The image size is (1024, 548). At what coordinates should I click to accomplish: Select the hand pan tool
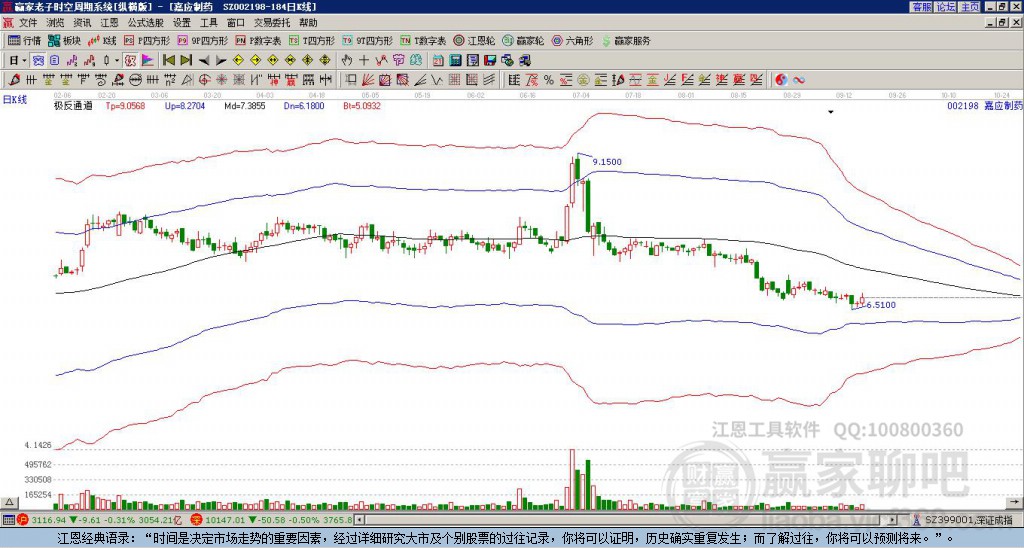tap(346, 60)
